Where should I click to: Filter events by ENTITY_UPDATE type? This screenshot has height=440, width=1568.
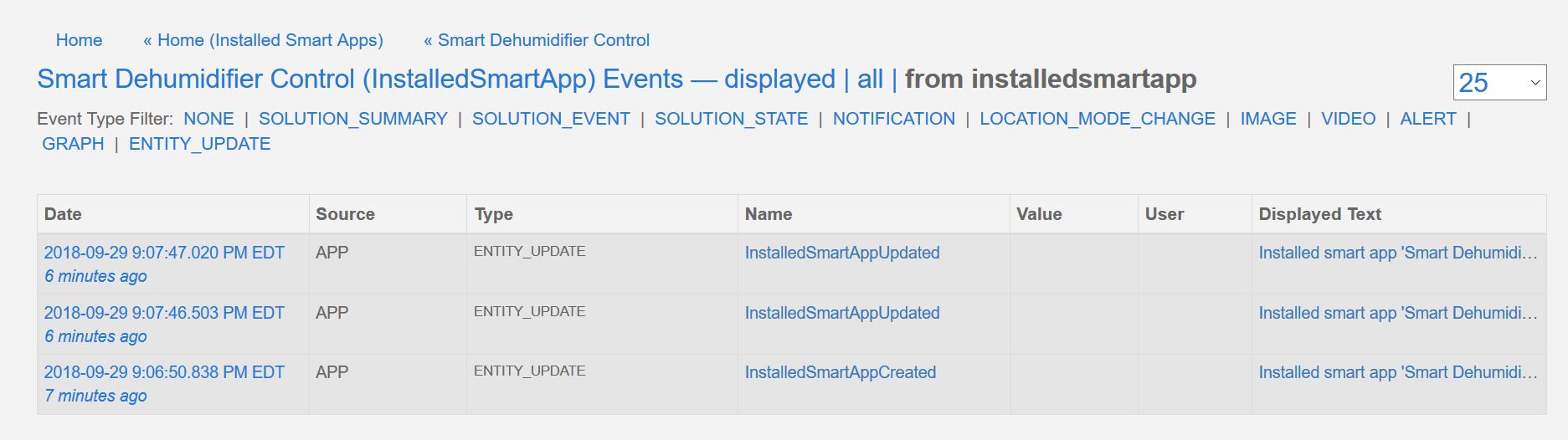click(199, 144)
